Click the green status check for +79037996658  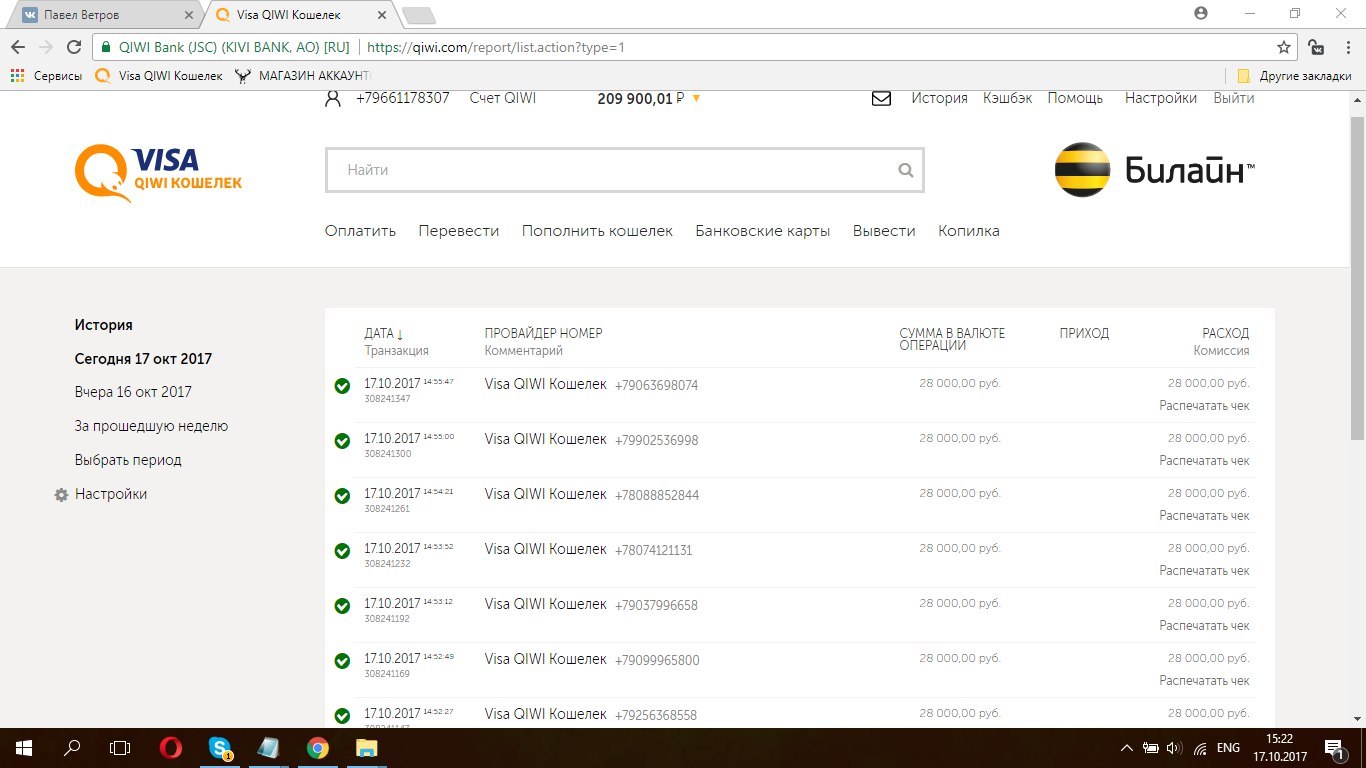(342, 606)
